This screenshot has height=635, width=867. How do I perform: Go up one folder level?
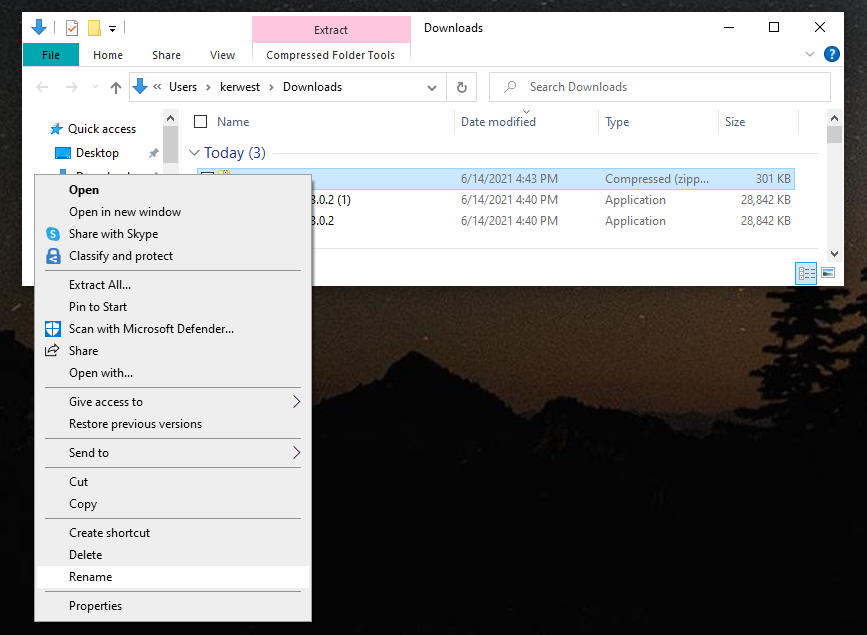coord(116,88)
